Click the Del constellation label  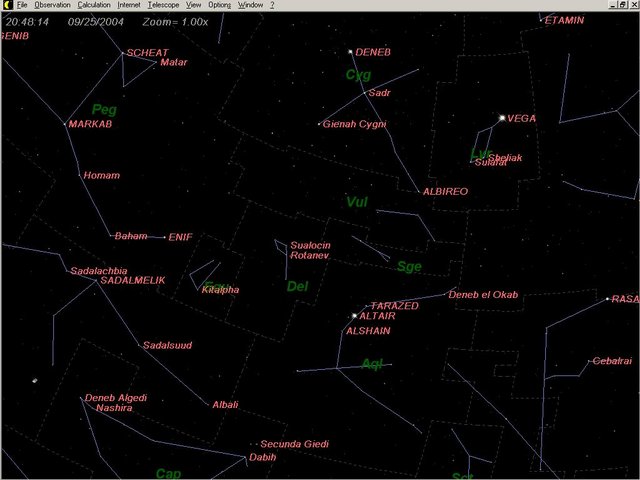click(x=297, y=287)
